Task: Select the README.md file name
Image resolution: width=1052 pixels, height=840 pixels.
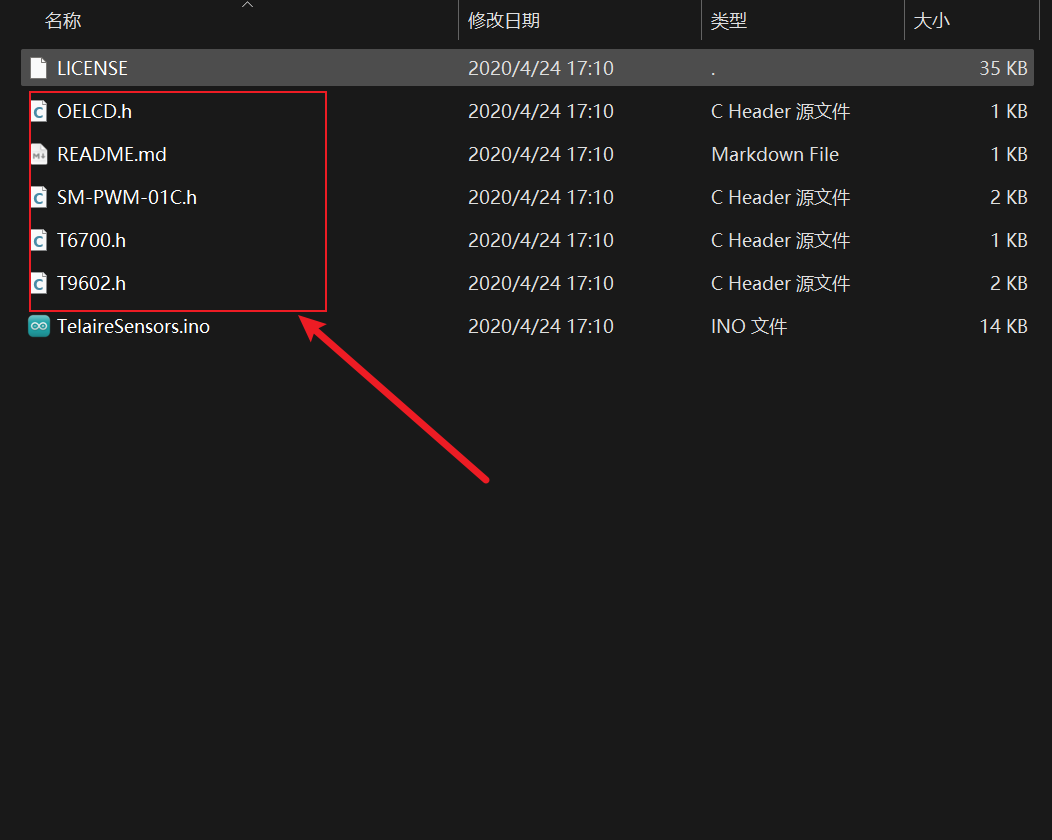Action: 111,154
